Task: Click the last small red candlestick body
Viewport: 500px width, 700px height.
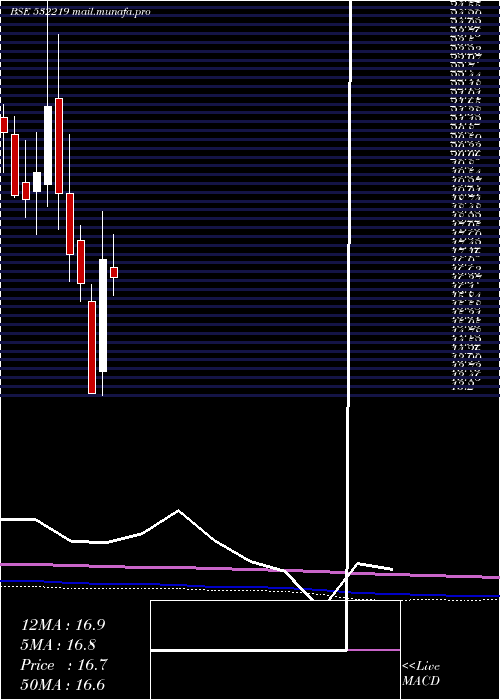Action: pos(114,272)
